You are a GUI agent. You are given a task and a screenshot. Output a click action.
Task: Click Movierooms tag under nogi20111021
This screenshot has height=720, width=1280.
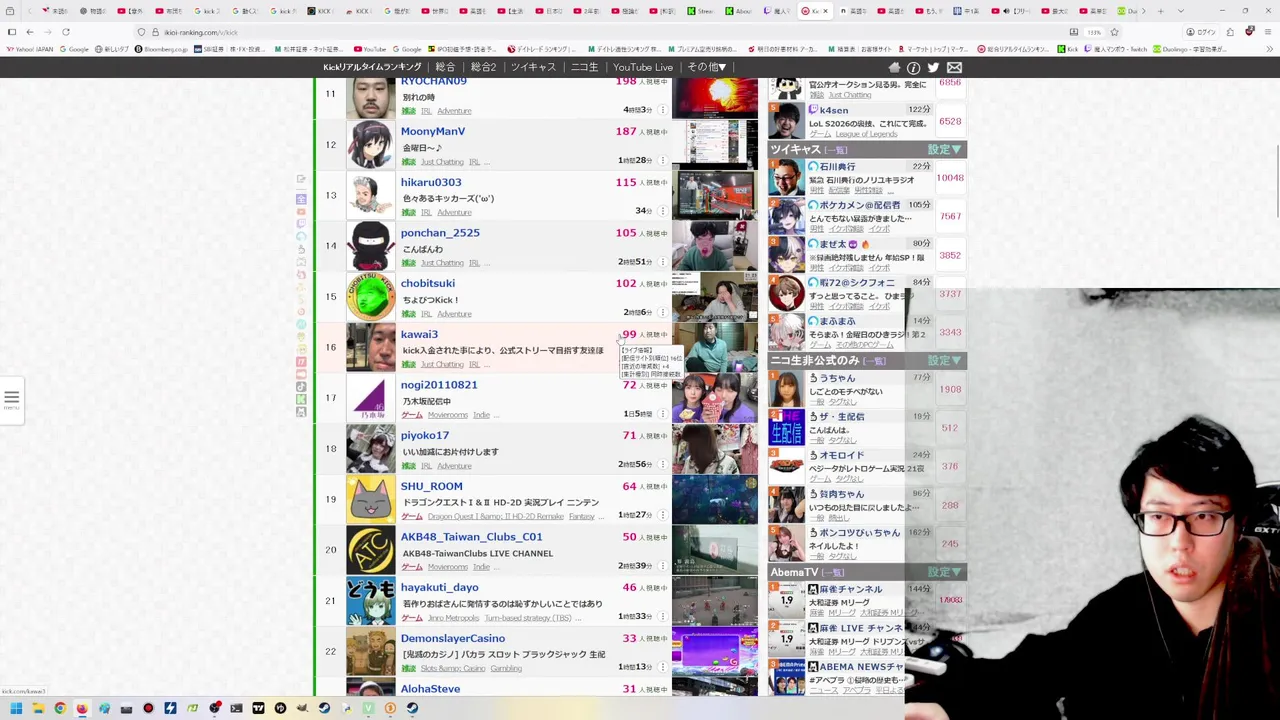pos(447,415)
